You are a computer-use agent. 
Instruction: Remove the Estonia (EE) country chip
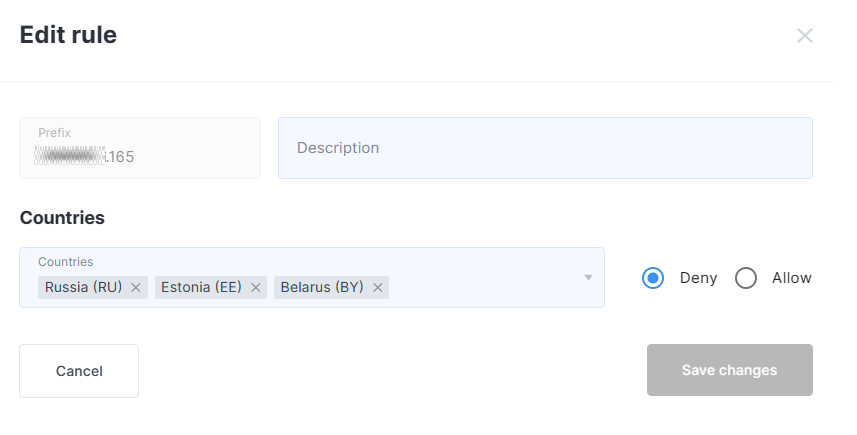pos(255,287)
